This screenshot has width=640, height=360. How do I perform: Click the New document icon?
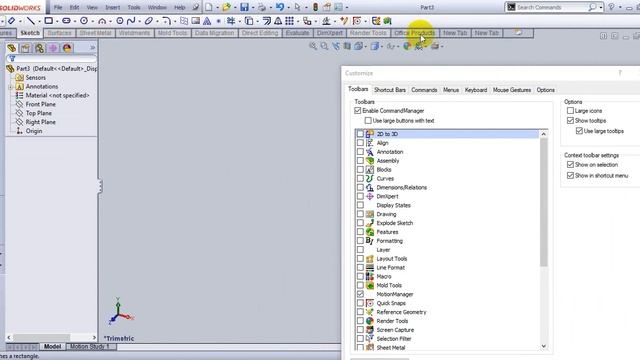pyautogui.click(x=209, y=7)
